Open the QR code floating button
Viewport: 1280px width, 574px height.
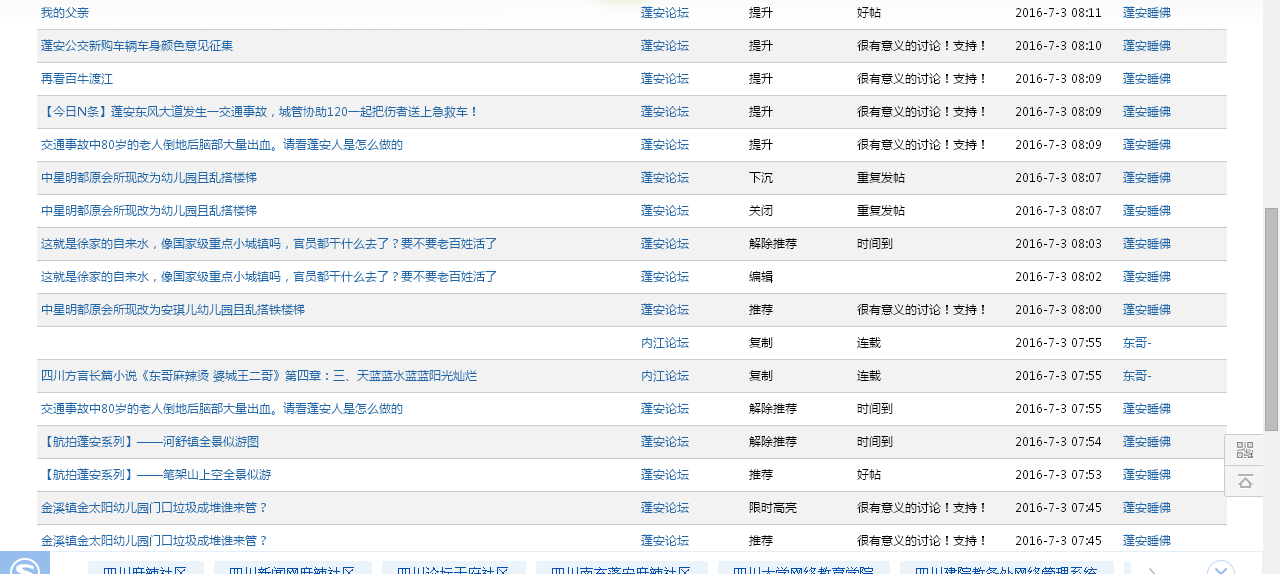(x=1244, y=450)
